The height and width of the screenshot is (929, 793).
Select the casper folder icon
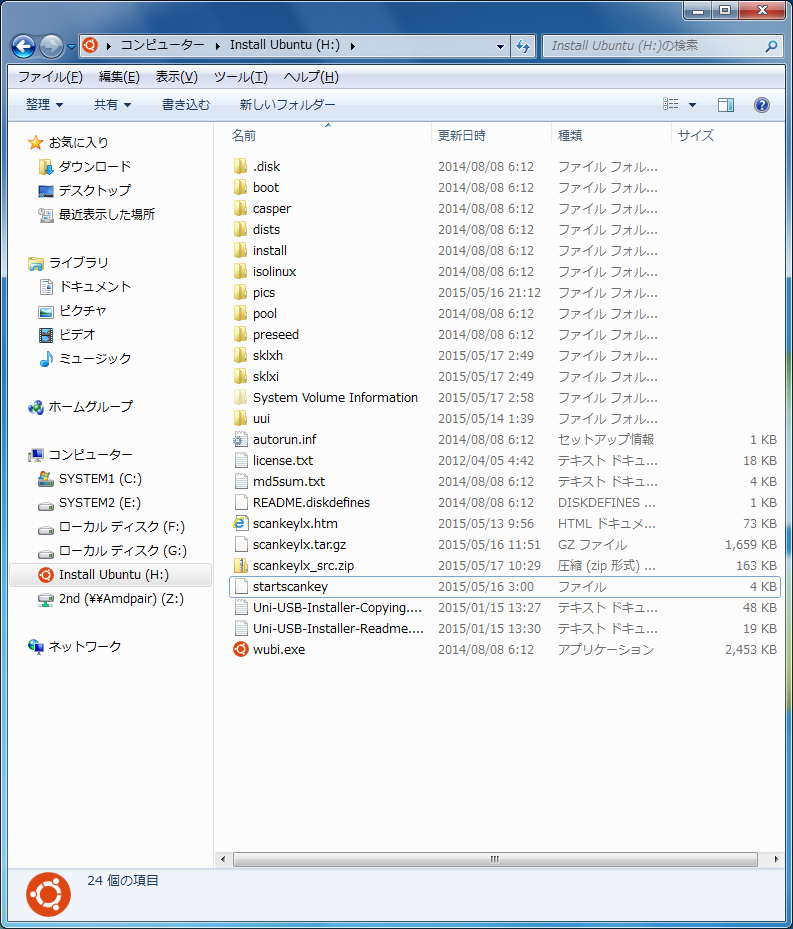240,209
